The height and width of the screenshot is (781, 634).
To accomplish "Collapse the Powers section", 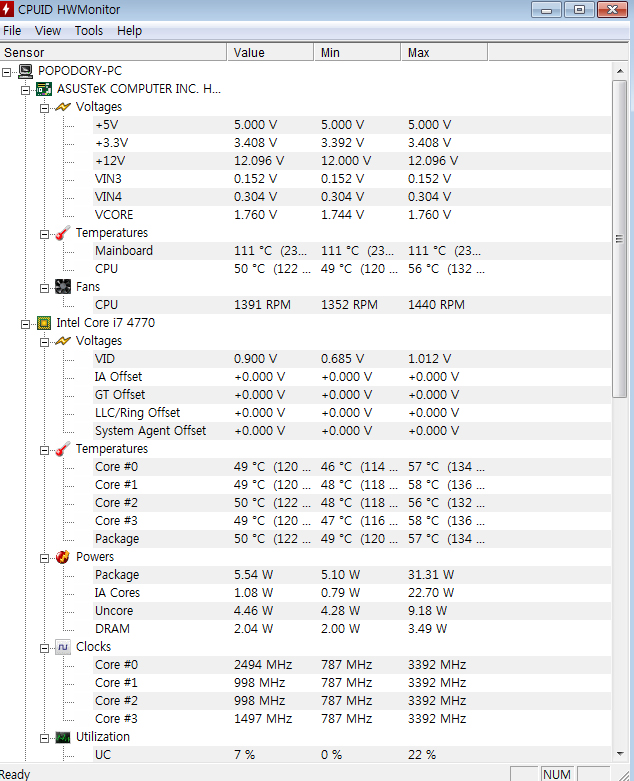I will [44, 557].
